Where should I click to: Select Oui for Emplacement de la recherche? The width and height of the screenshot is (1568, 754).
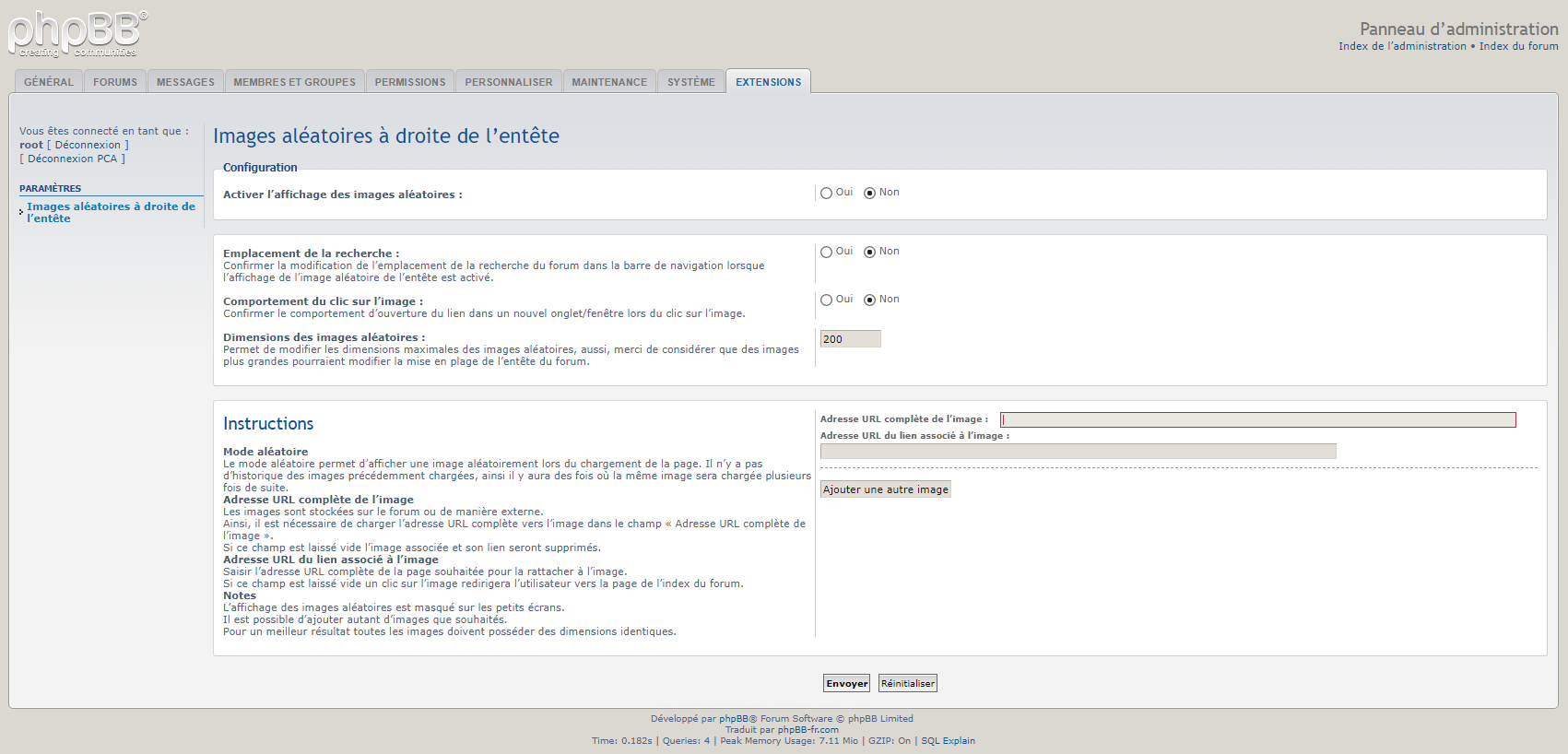[827, 253]
